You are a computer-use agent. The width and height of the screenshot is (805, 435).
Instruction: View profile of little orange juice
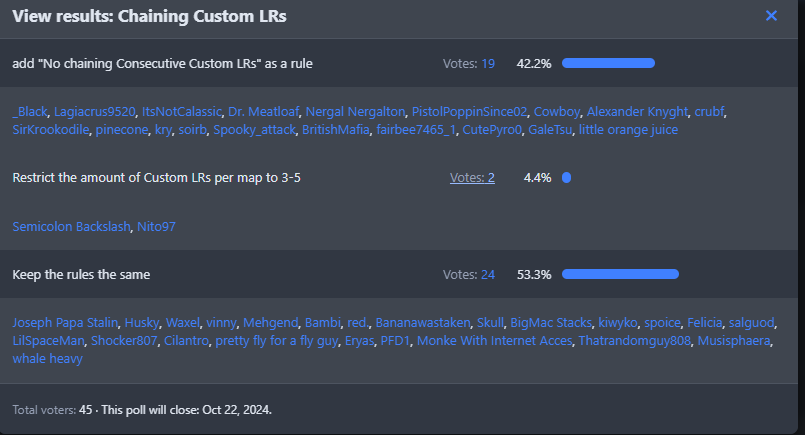pyautogui.click(x=628, y=130)
